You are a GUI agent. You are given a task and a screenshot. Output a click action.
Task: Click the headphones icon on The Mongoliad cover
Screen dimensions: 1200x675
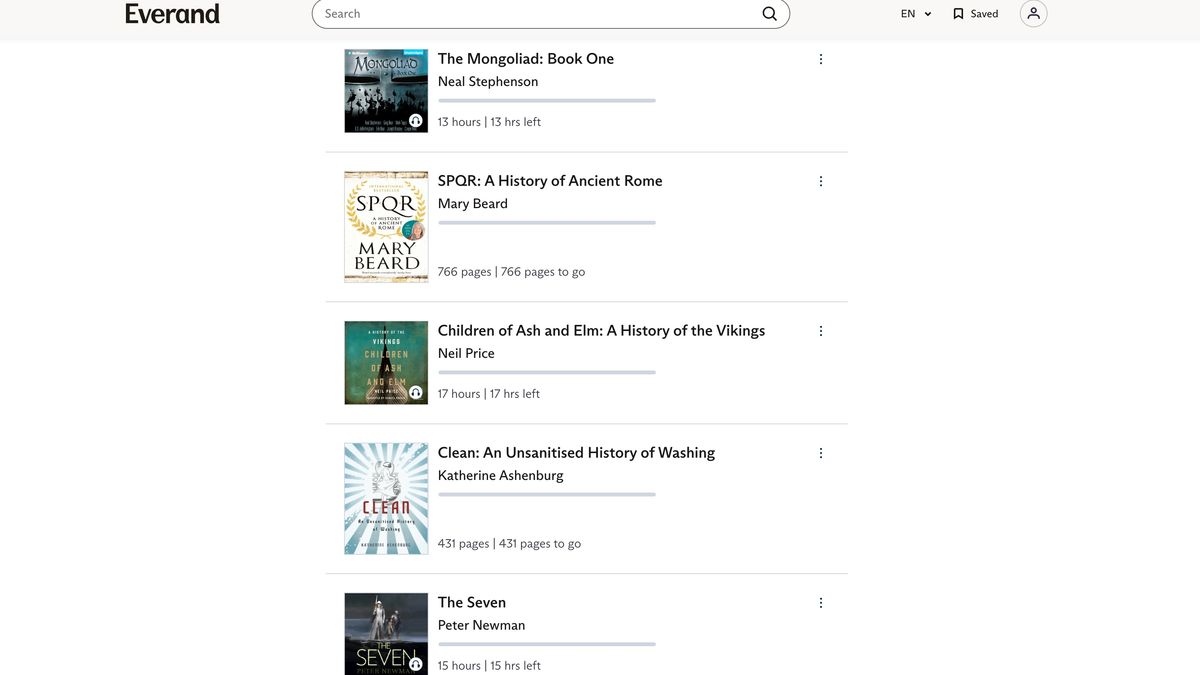click(x=415, y=122)
